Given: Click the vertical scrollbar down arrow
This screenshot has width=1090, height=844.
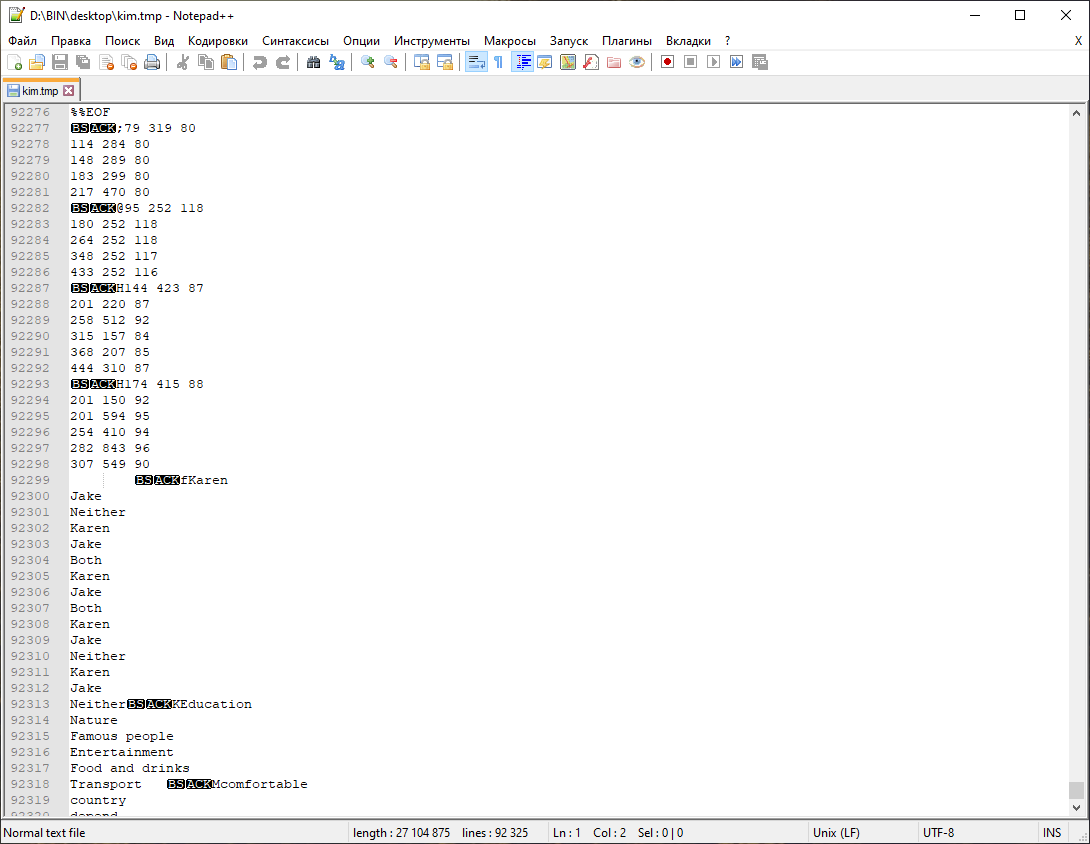Looking at the screenshot, I should tap(1076, 808).
